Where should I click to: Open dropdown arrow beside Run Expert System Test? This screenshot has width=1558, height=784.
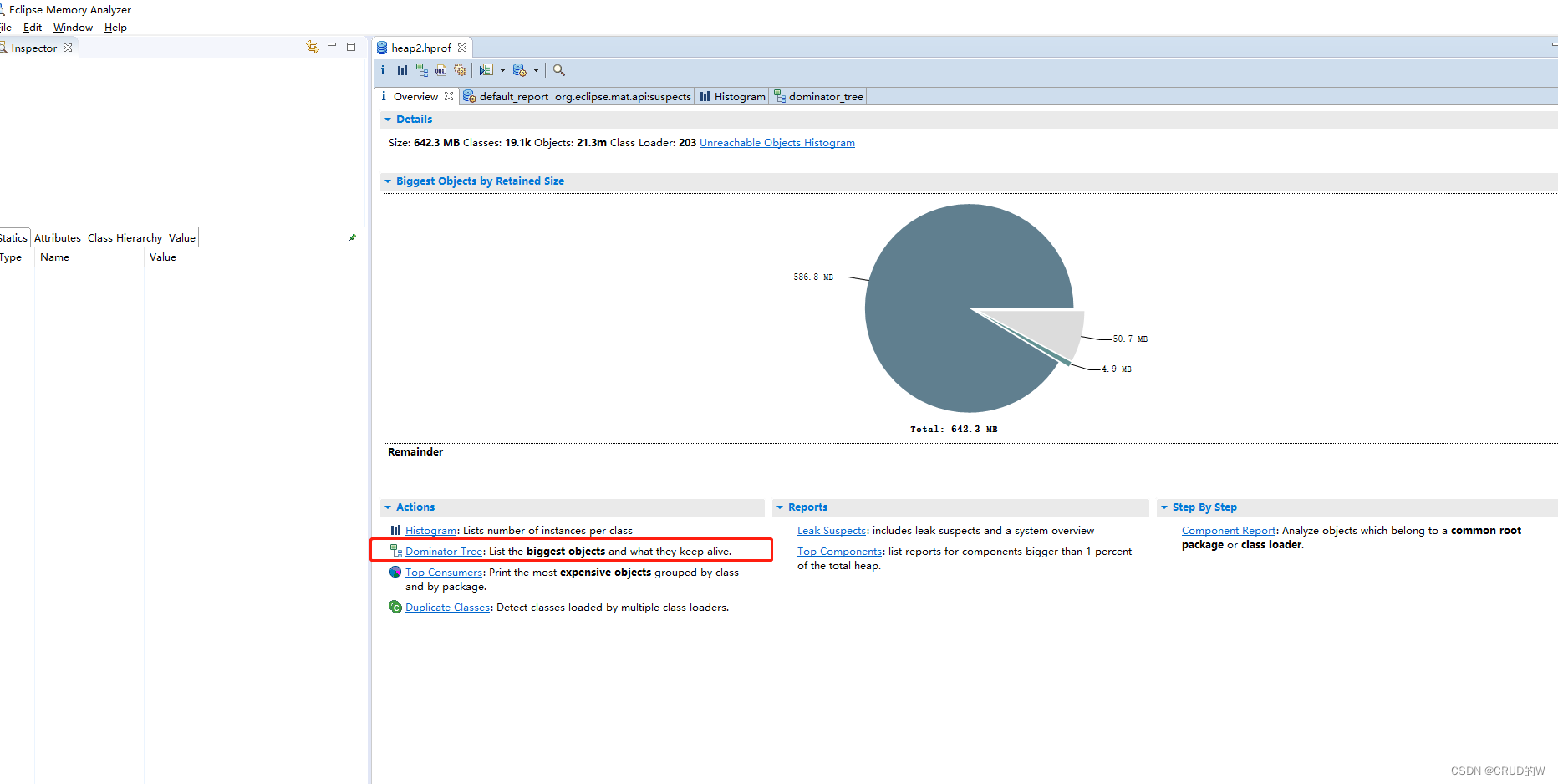502,70
